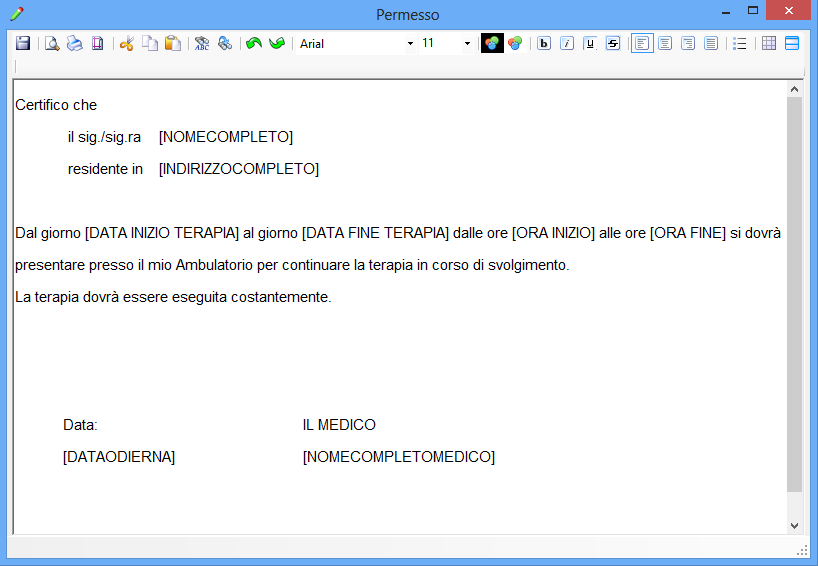
Task: Toggle strikethrough formatting
Action: tap(613, 43)
